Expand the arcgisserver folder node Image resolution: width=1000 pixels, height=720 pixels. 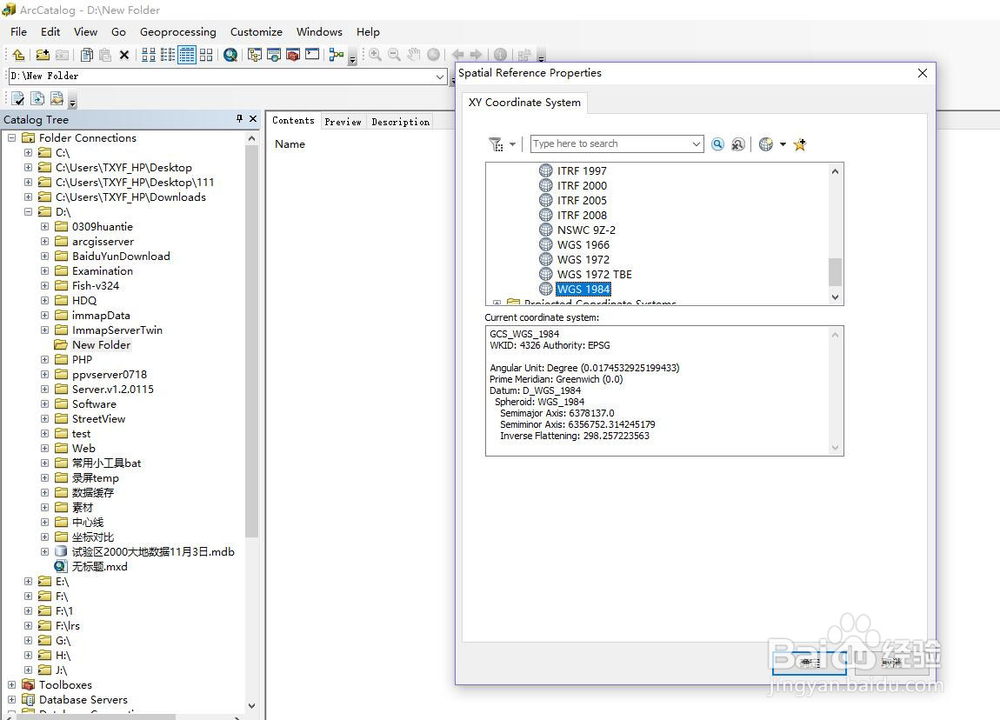(x=45, y=241)
